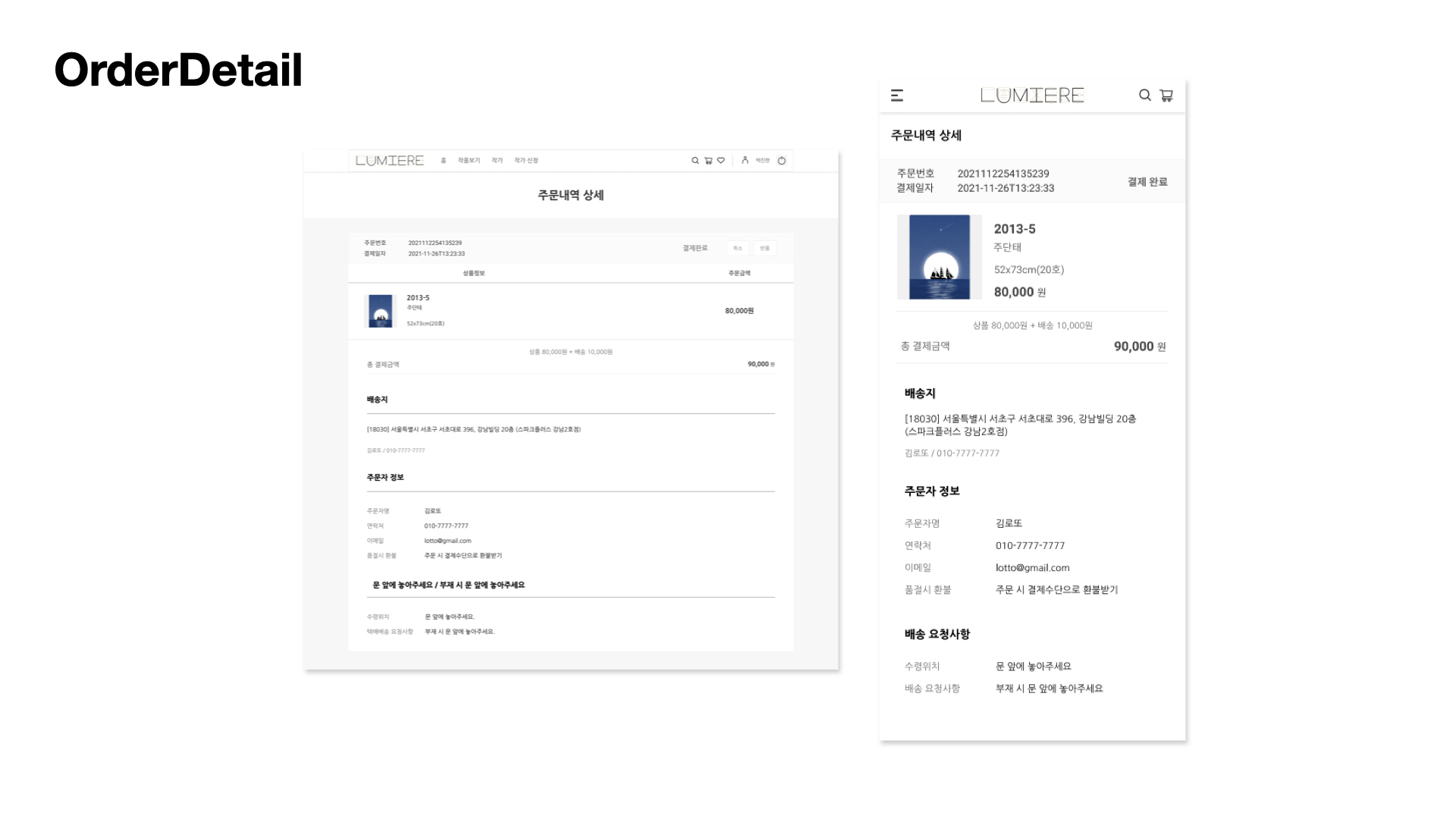Click the 주문자 정보 heading in the mobile view
This screenshot has height=819, width=1456.
(932, 491)
